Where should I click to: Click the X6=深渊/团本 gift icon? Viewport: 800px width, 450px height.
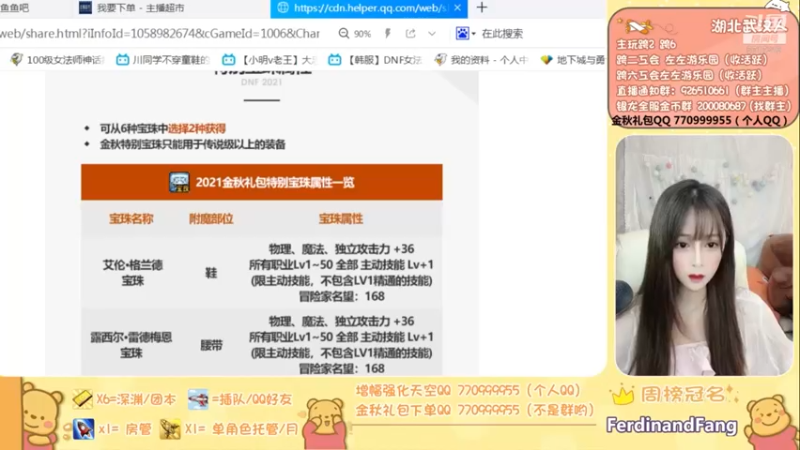pyautogui.click(x=82, y=399)
